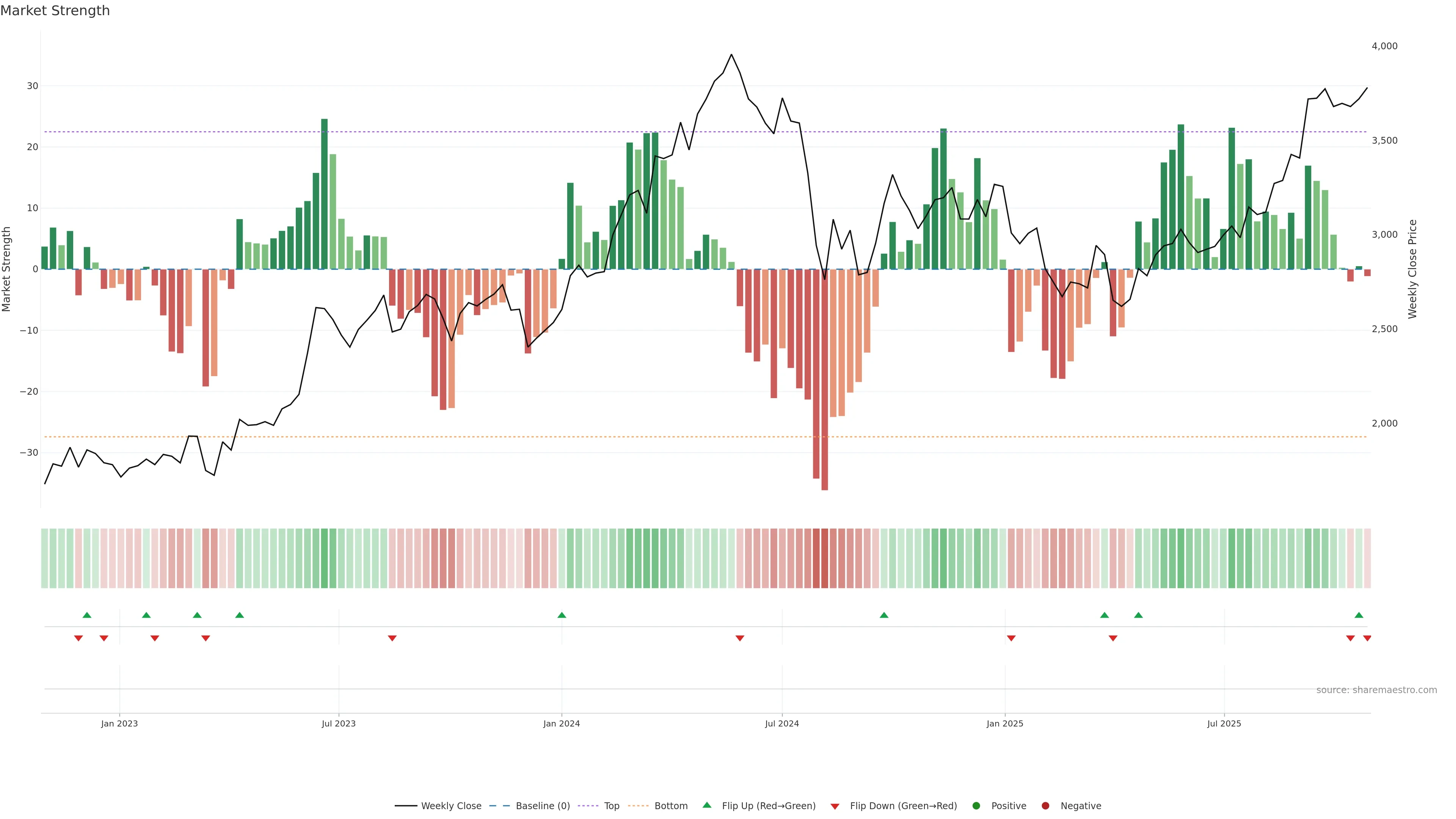Screen dimensions: 1456x819
Task: Click the Jan 2023 x-axis label
Action: click(x=119, y=723)
